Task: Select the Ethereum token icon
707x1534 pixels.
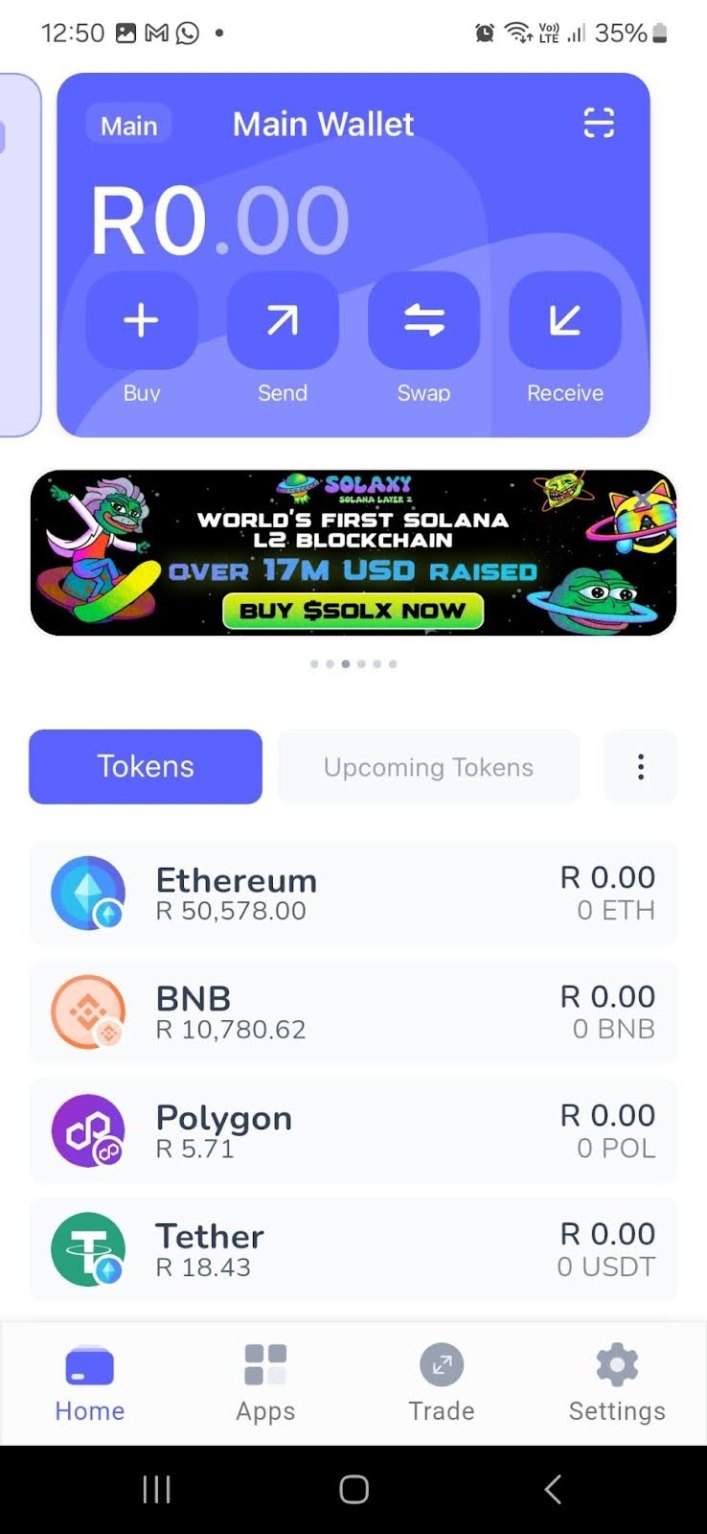Action: click(x=87, y=892)
